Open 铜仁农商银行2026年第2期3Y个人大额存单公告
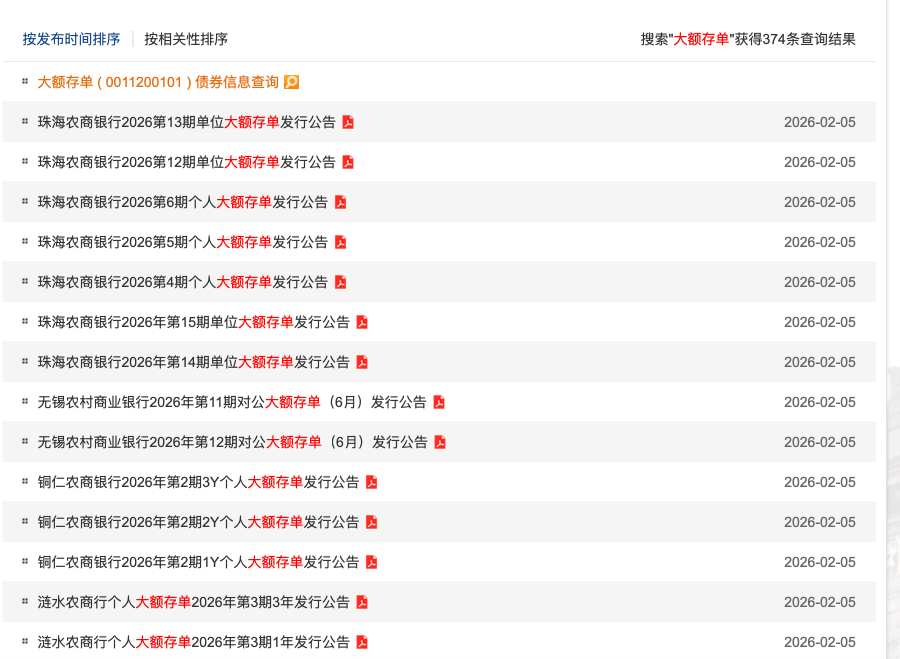This screenshot has width=900, height=659. 198,482
